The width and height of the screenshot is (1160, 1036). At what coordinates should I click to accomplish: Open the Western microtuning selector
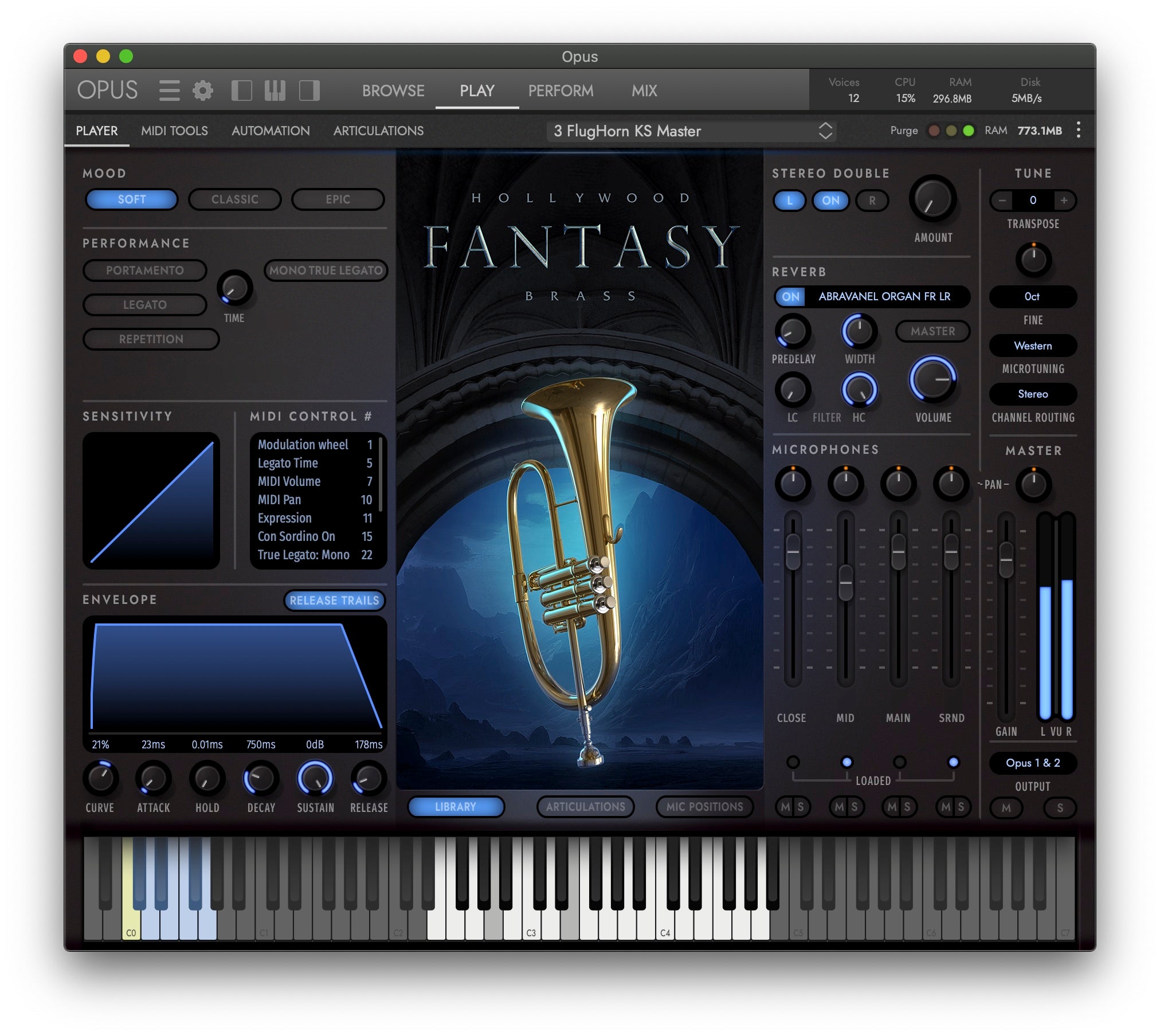1033,346
